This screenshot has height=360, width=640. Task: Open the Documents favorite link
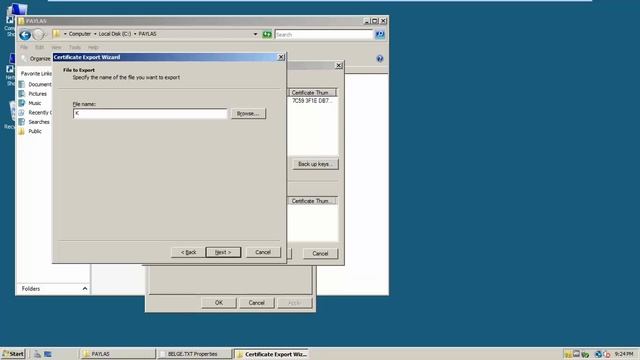pos(36,84)
